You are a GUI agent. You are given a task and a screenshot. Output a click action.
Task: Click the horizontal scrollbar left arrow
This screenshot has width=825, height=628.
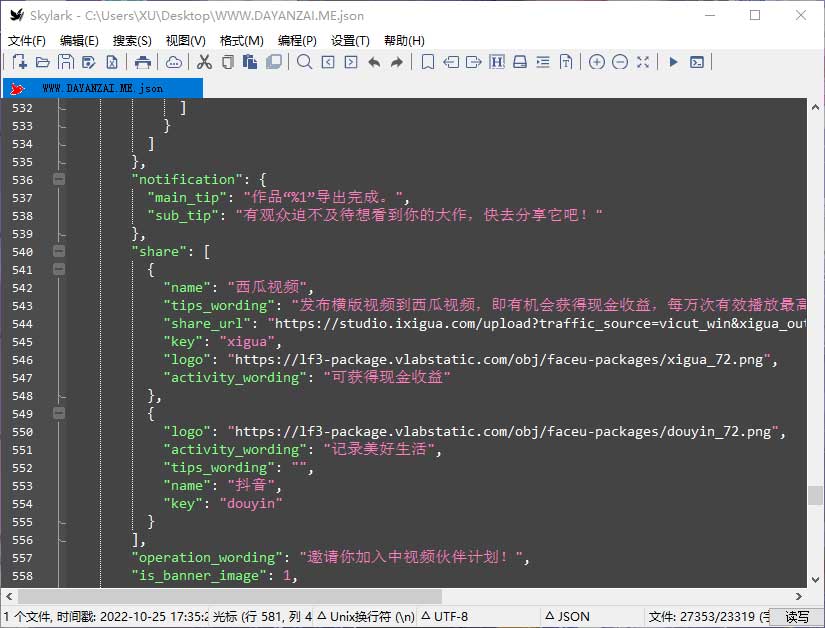click(9, 596)
